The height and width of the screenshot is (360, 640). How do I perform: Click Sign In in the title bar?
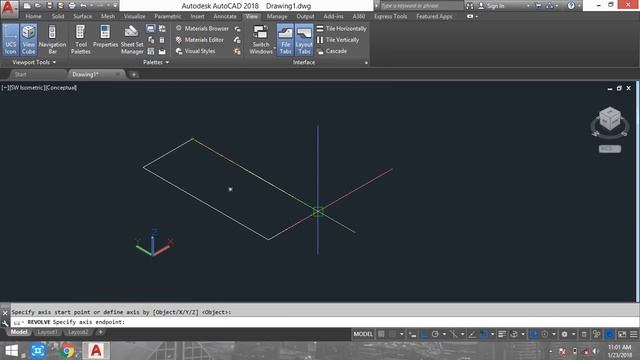pyautogui.click(x=491, y=6)
